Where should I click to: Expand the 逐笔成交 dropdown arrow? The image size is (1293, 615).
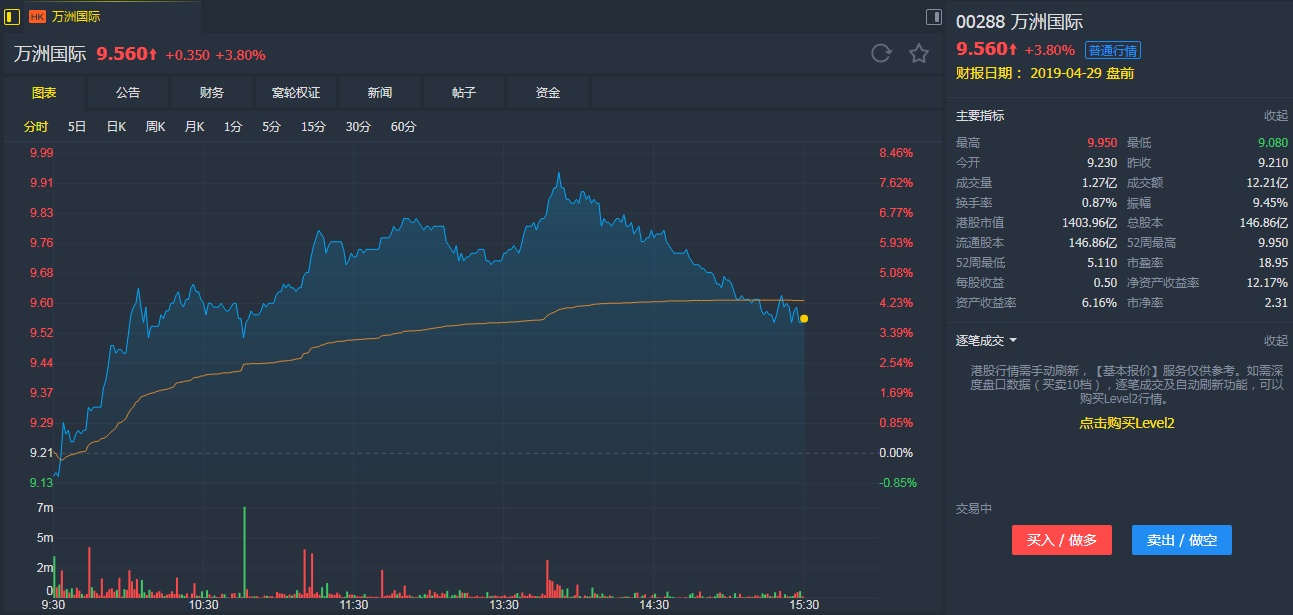[x=1013, y=341]
